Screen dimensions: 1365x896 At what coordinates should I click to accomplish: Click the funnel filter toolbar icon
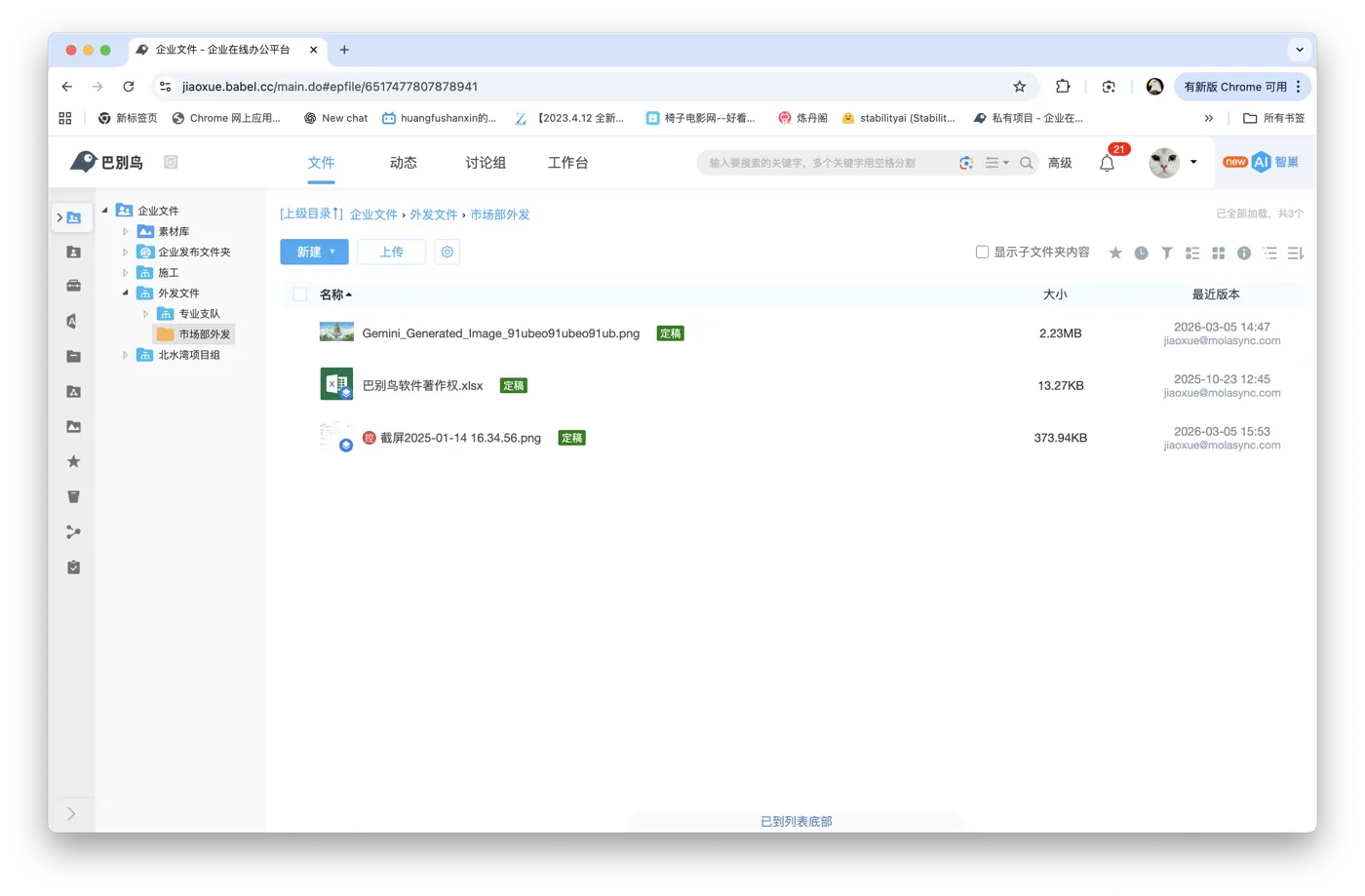[1167, 253]
